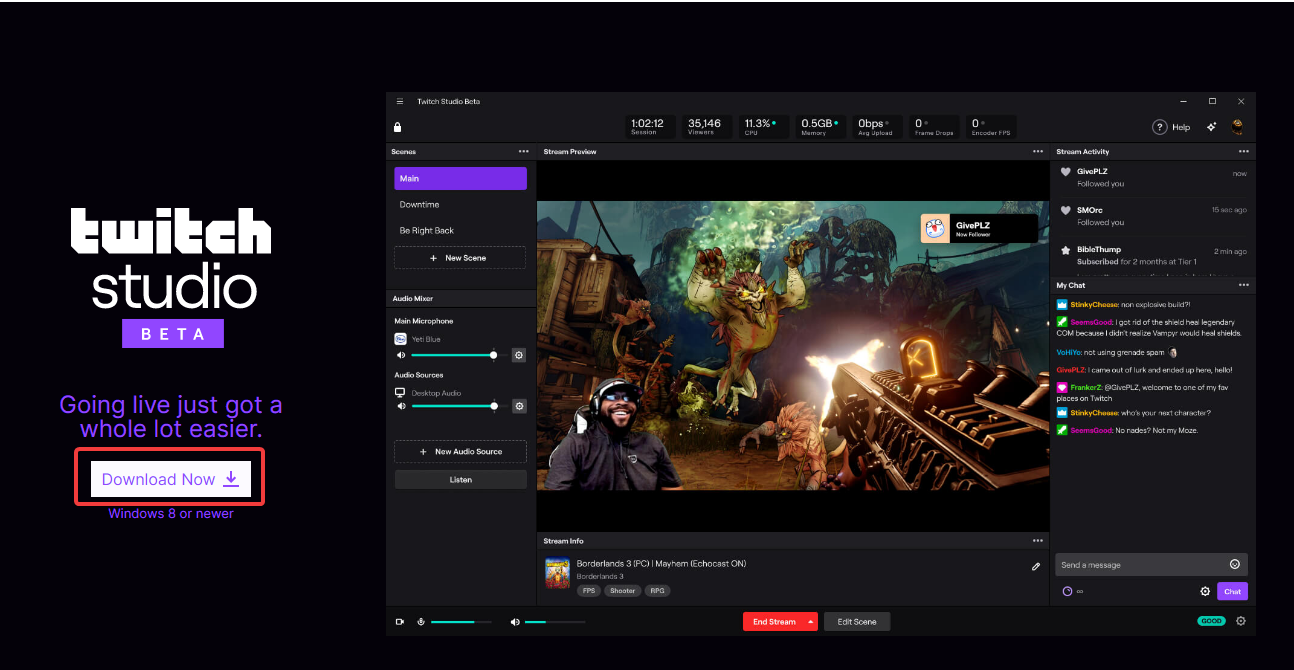Screen dimensions: 1294x670
Task: Select the Main scene
Action: click(460, 178)
